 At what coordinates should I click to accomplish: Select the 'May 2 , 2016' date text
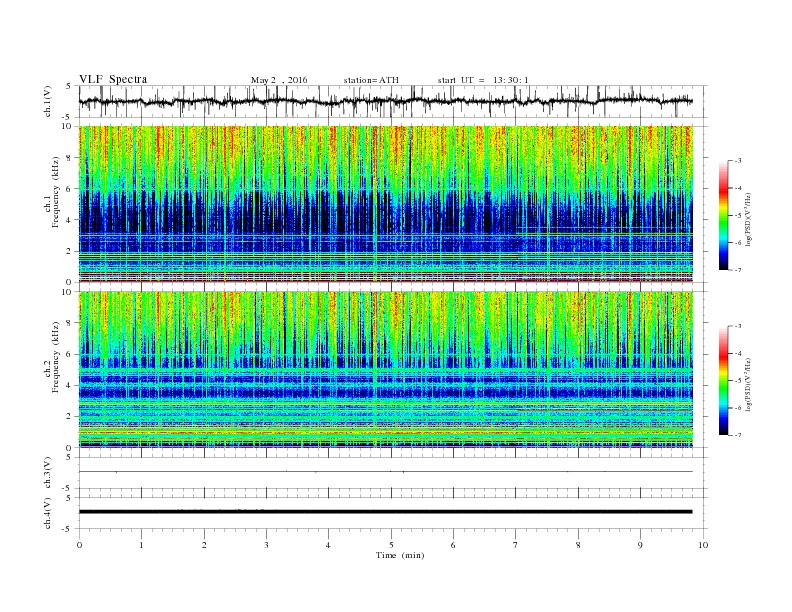point(279,80)
